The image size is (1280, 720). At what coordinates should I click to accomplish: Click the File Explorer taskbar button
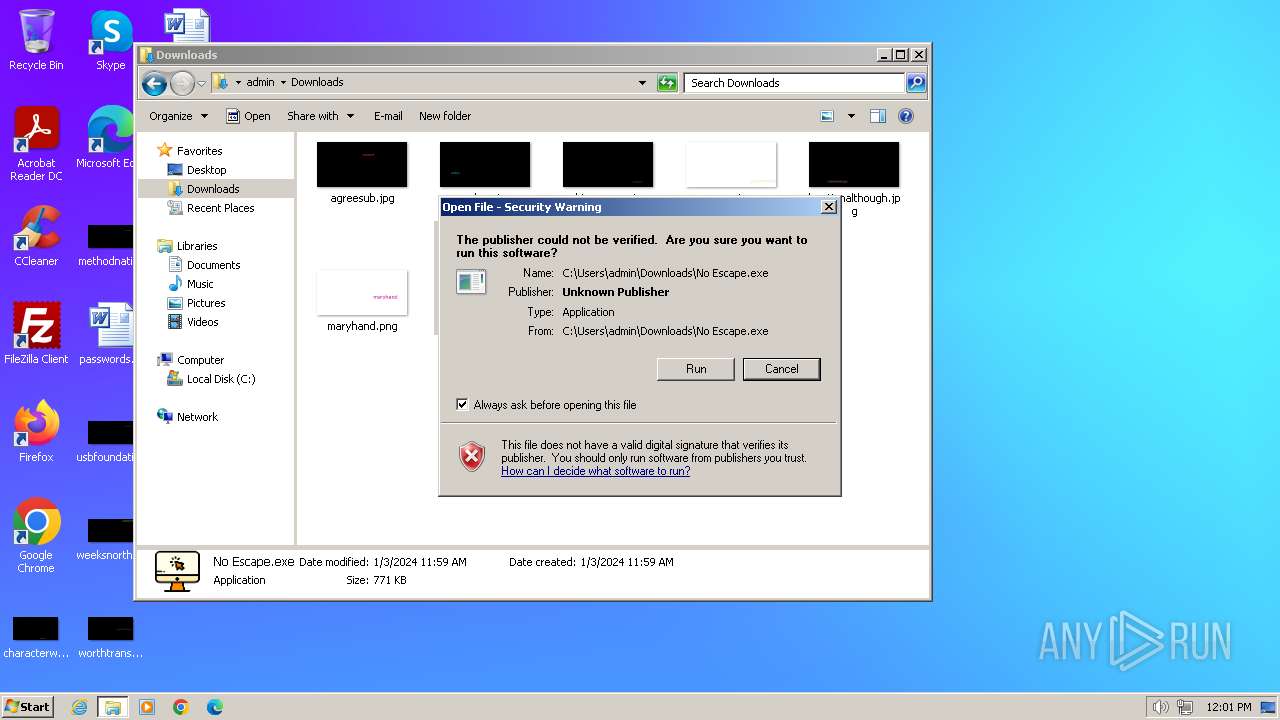tap(112, 707)
